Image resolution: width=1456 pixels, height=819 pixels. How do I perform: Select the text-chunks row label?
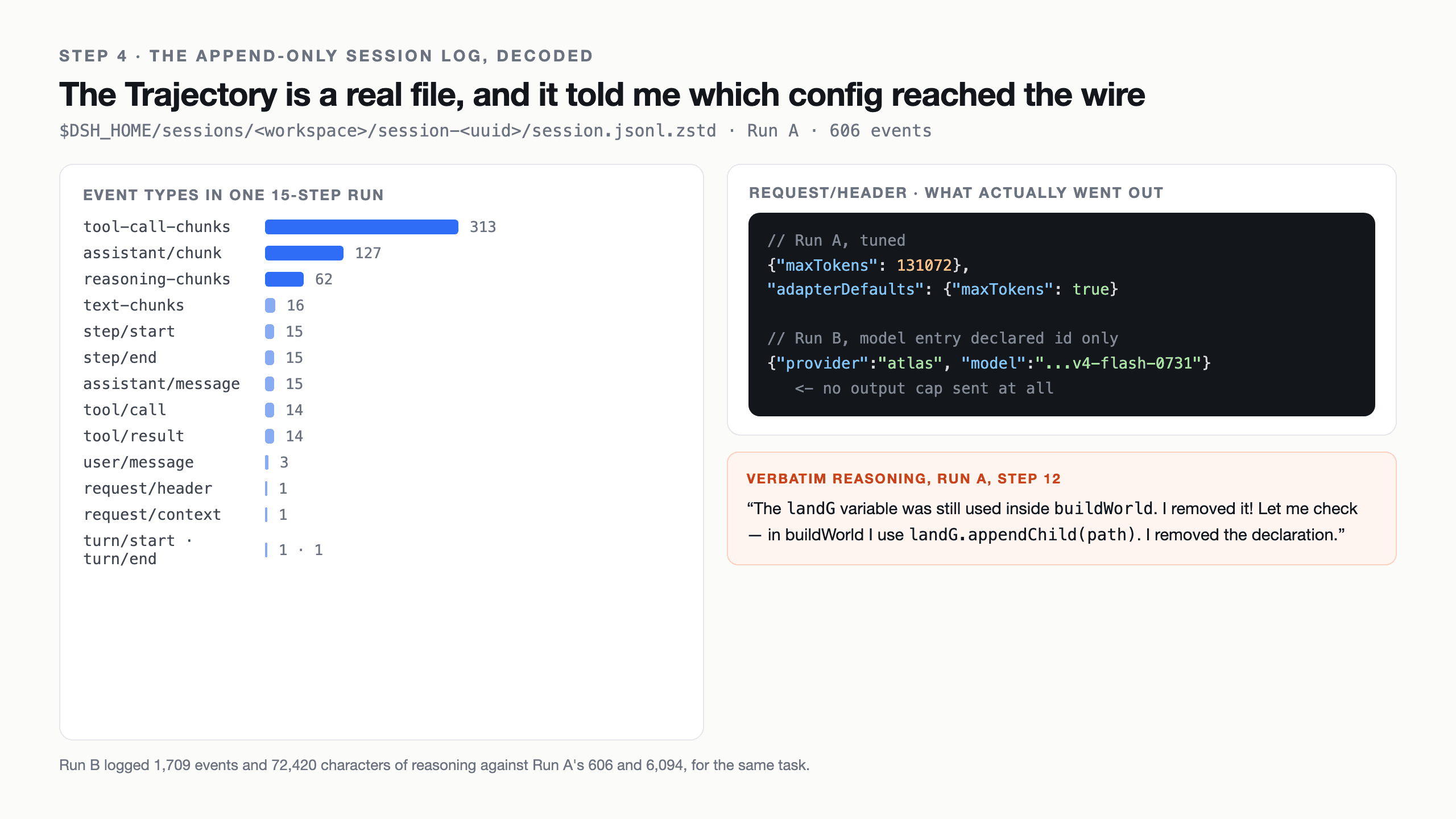coord(134,305)
